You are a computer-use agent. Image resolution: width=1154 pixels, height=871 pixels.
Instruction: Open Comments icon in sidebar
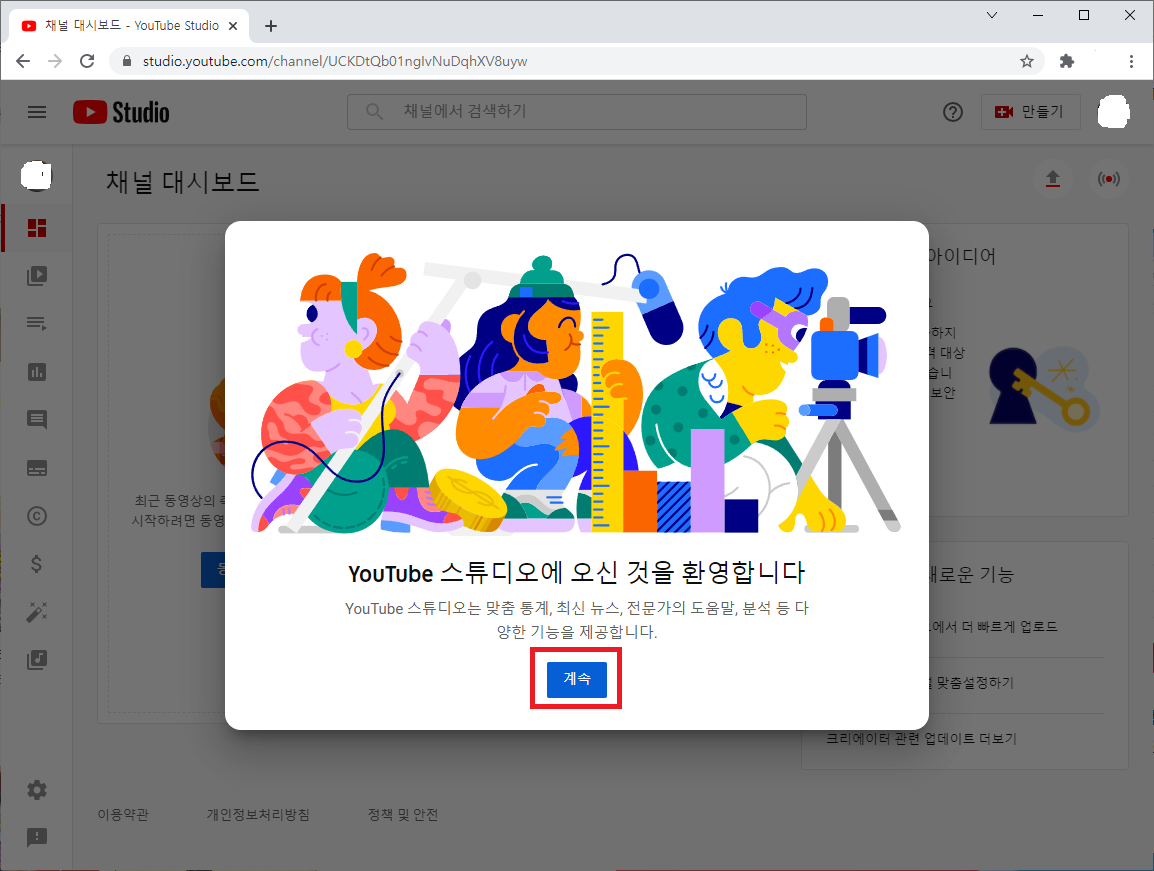37,420
